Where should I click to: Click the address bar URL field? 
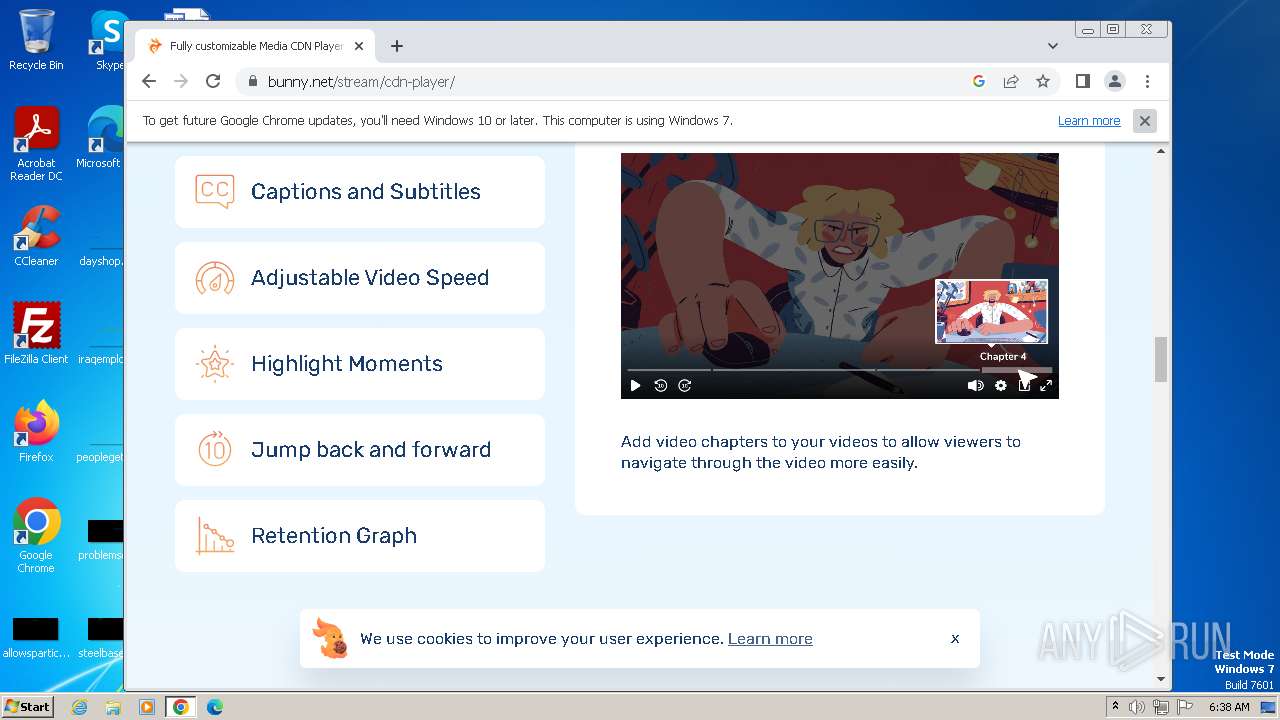(x=600, y=82)
